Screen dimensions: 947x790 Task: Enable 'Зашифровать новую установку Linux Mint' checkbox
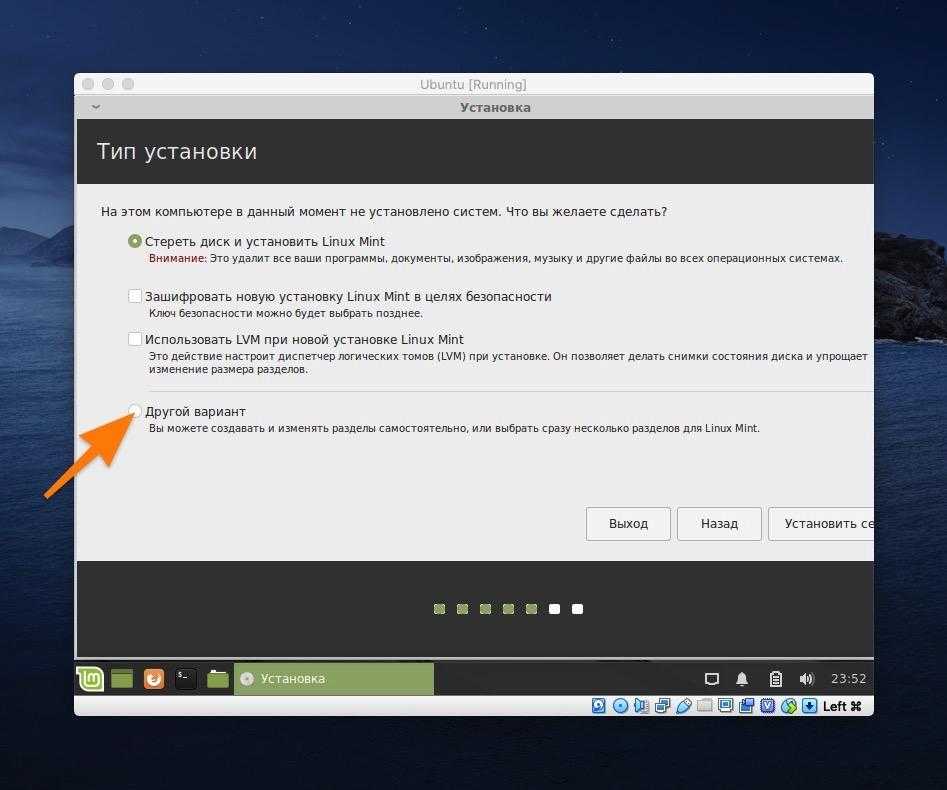(135, 296)
